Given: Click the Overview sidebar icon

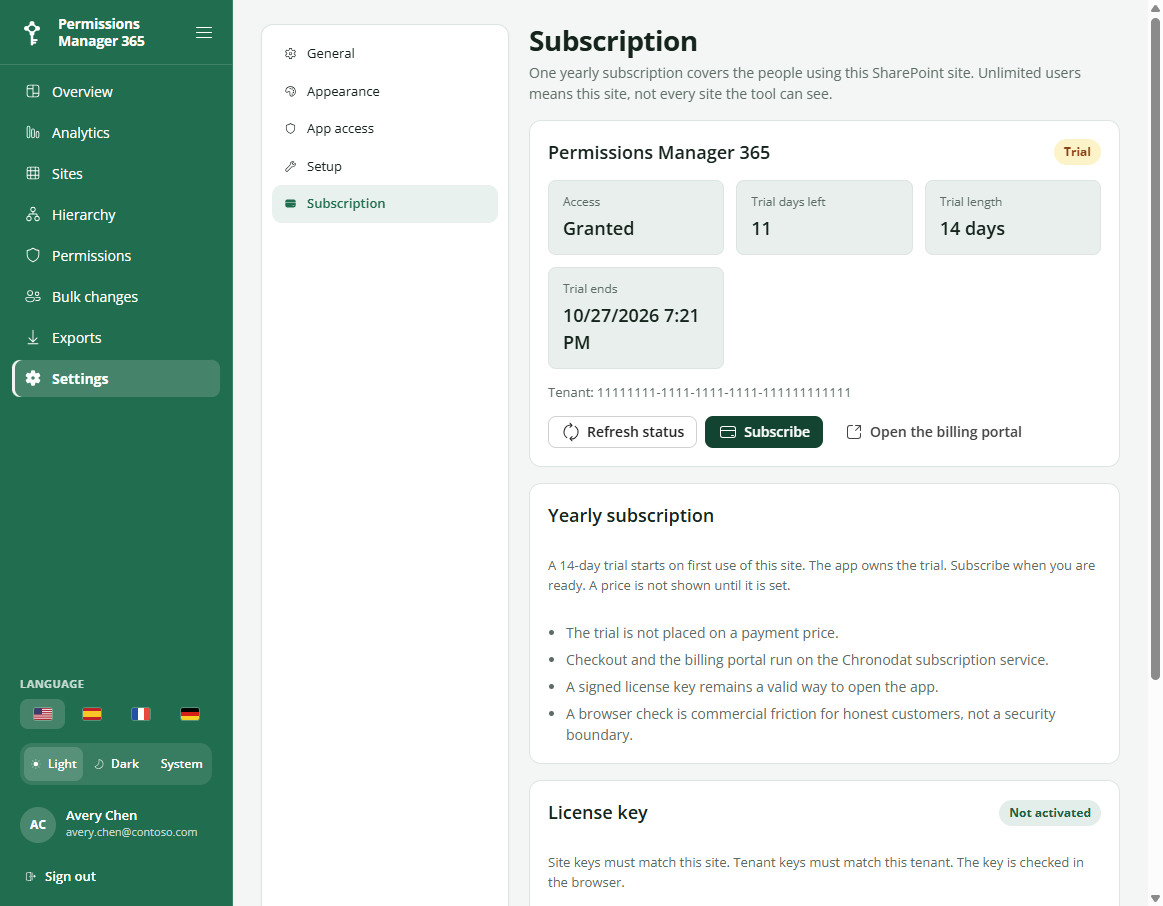Looking at the screenshot, I should (33, 91).
